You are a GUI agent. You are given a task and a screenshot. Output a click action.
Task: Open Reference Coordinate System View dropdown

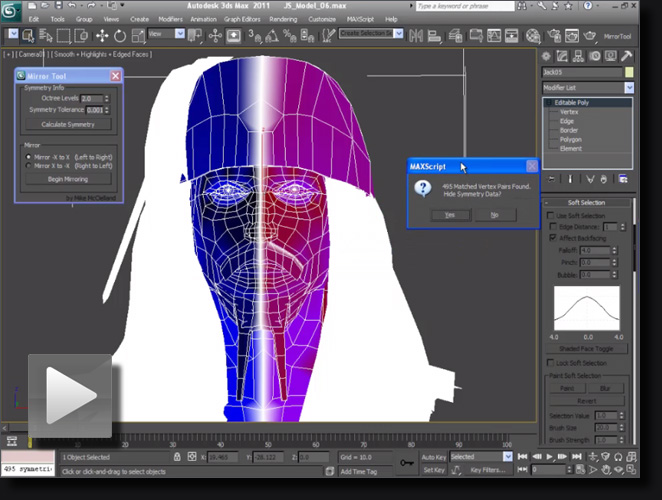166,33
